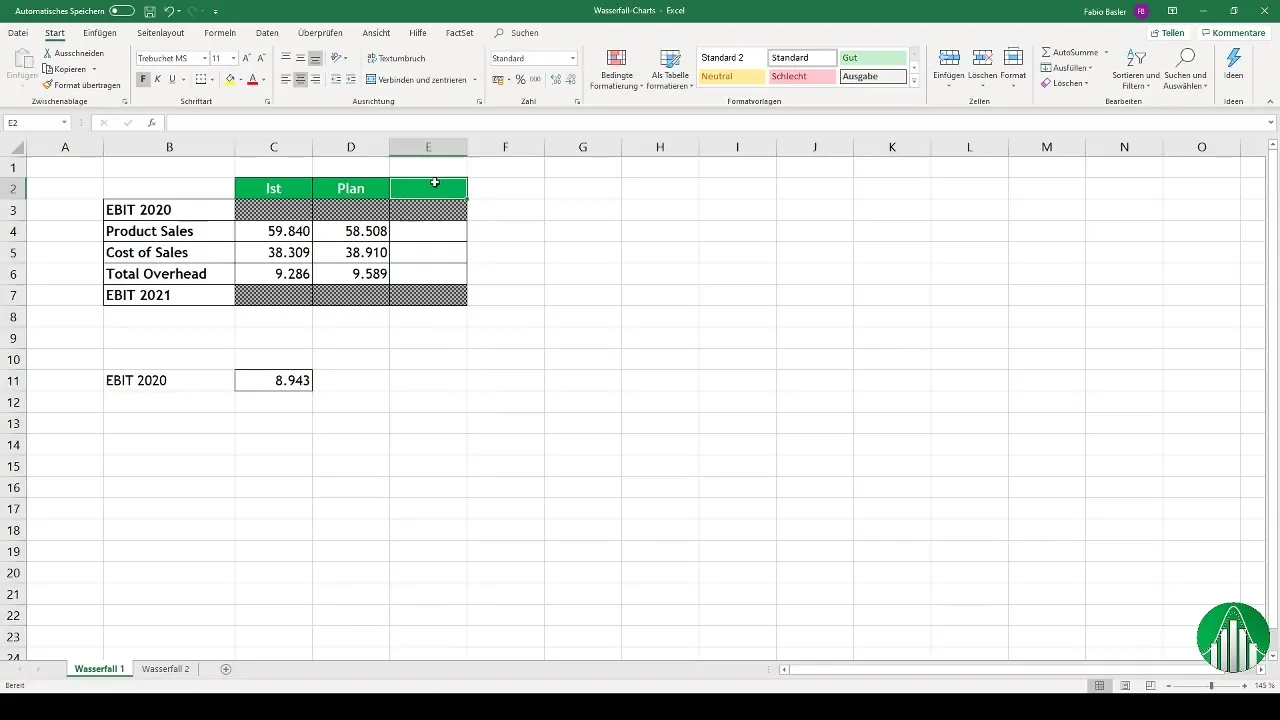
Task: Apply the Schlecht cell style
Action: (803, 76)
